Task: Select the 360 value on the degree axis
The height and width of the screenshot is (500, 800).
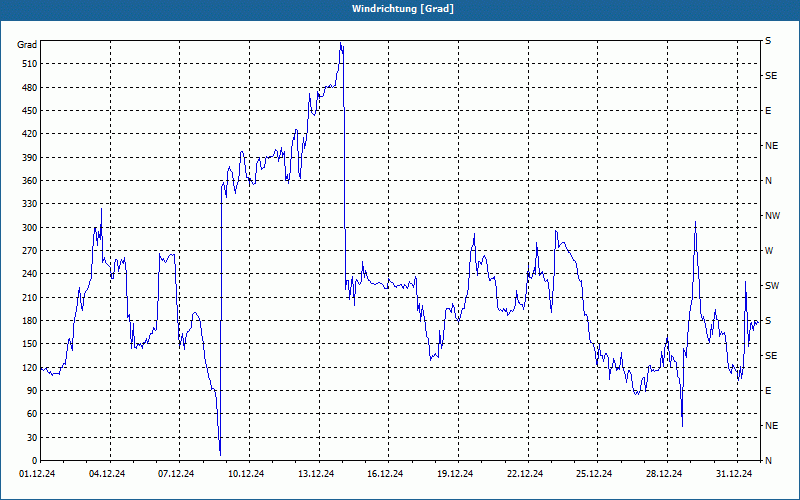Action: tap(30, 181)
